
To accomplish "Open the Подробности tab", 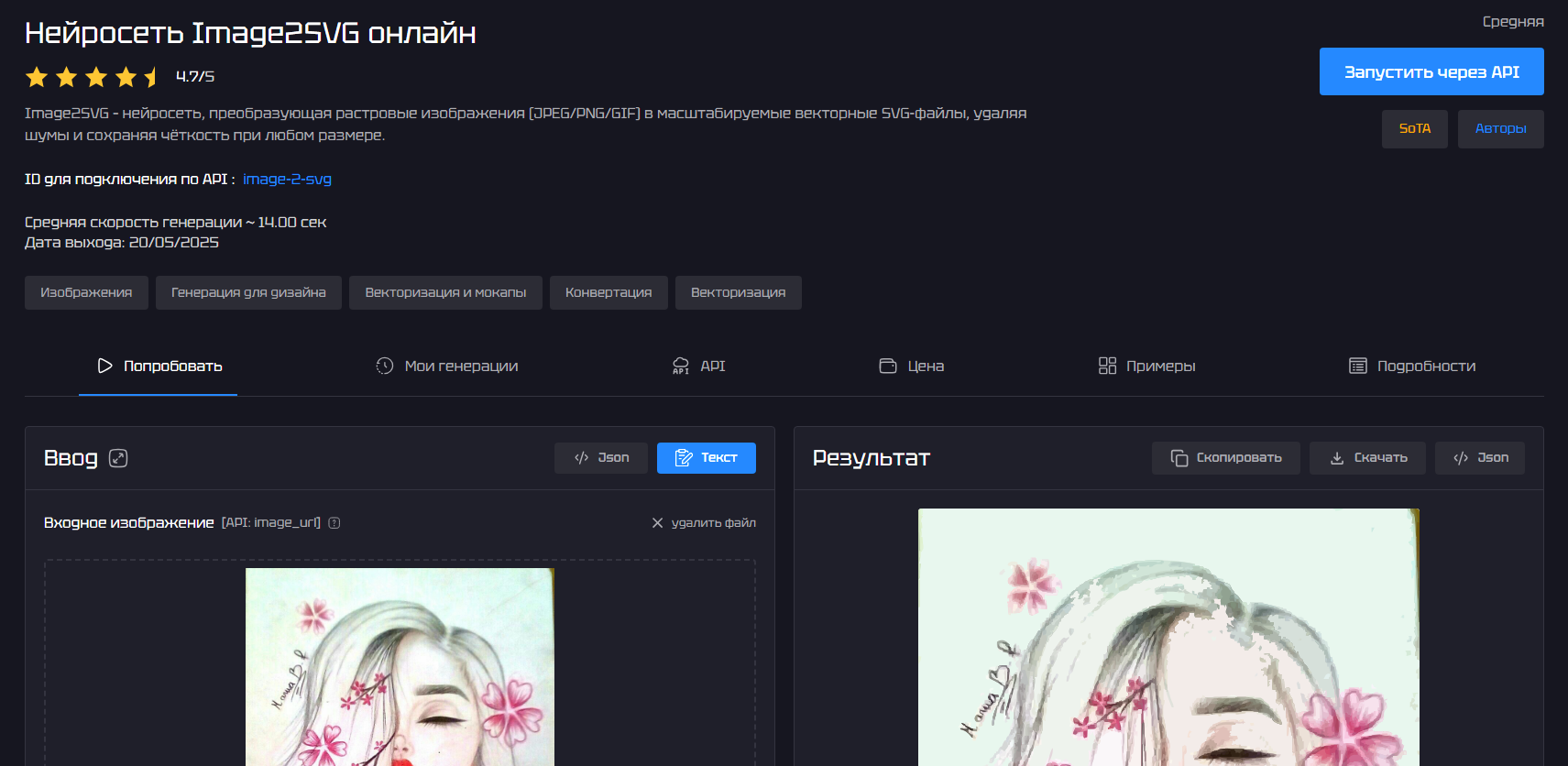I will click(x=1412, y=367).
